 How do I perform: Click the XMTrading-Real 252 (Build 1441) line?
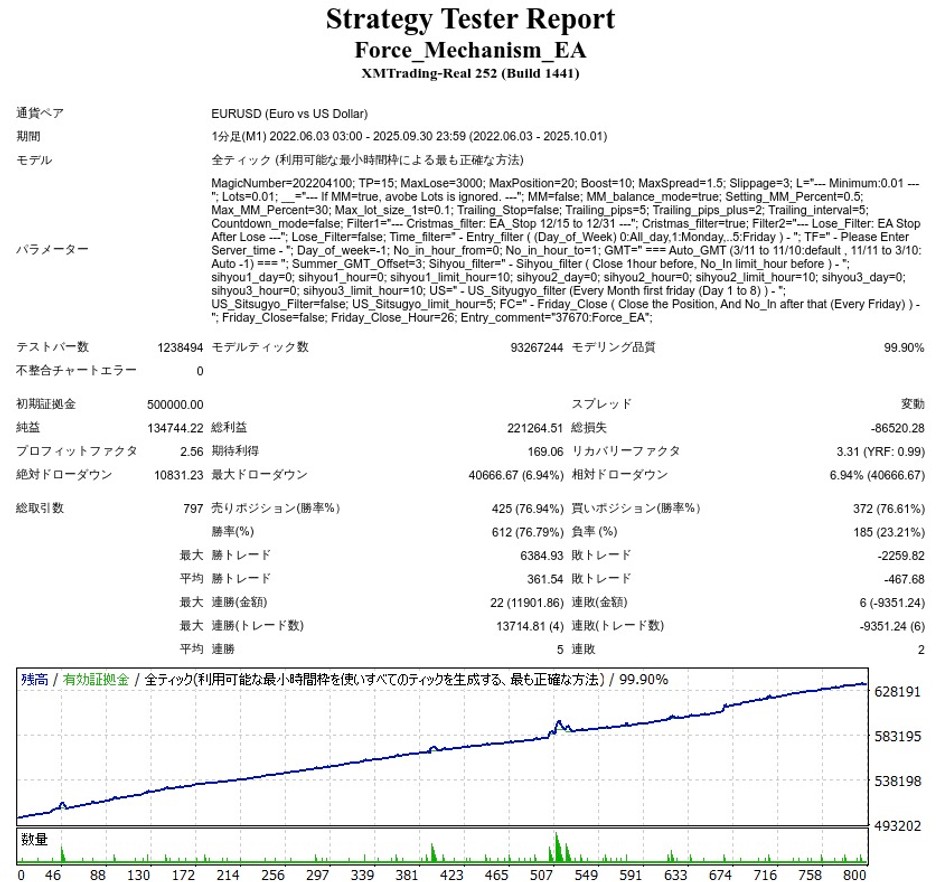(x=470, y=73)
